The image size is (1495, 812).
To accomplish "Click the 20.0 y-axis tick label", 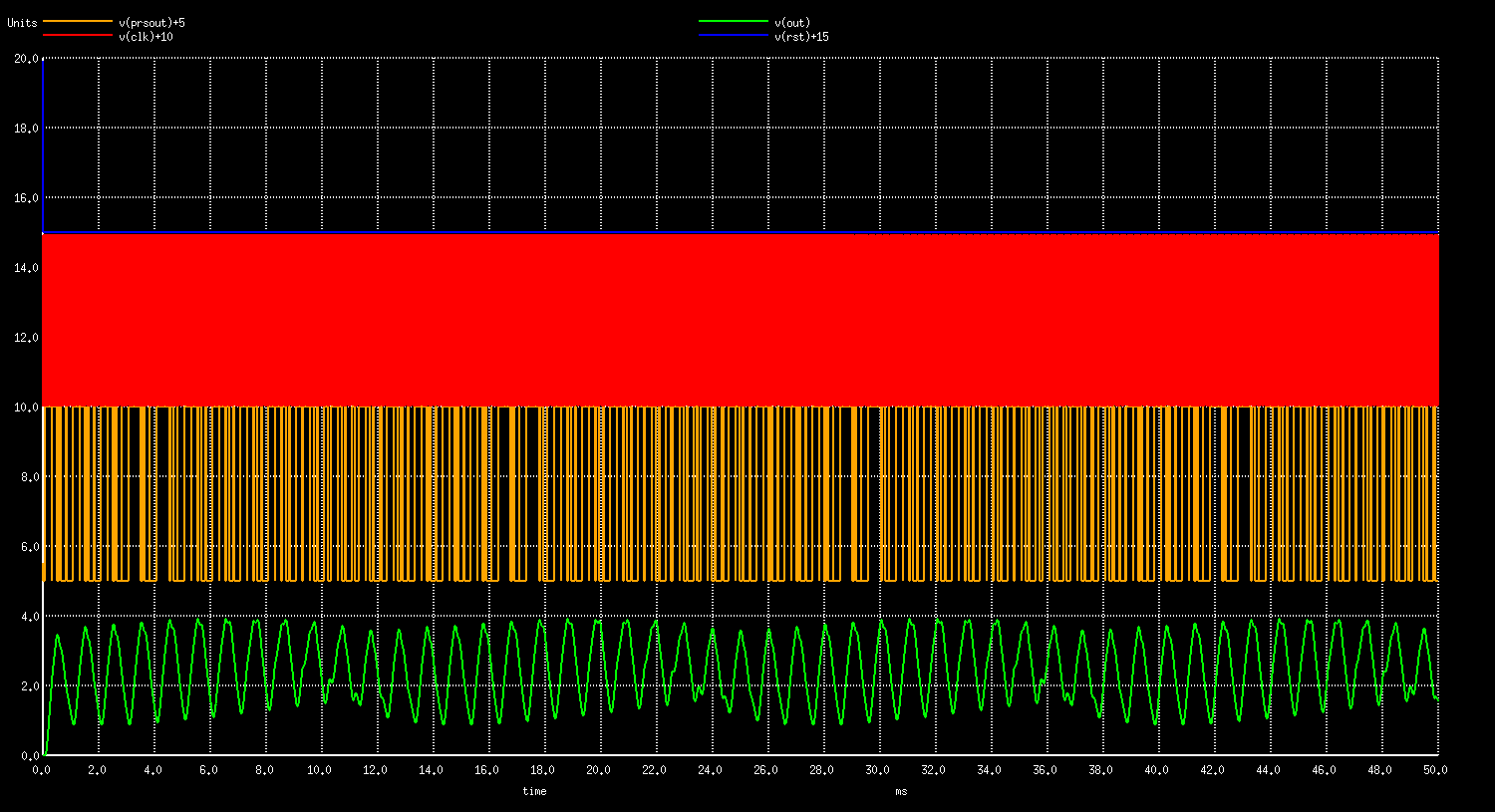I will pos(26,59).
